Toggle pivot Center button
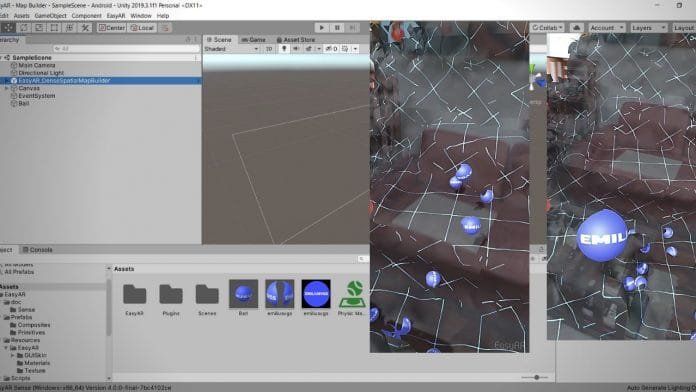 [112, 28]
